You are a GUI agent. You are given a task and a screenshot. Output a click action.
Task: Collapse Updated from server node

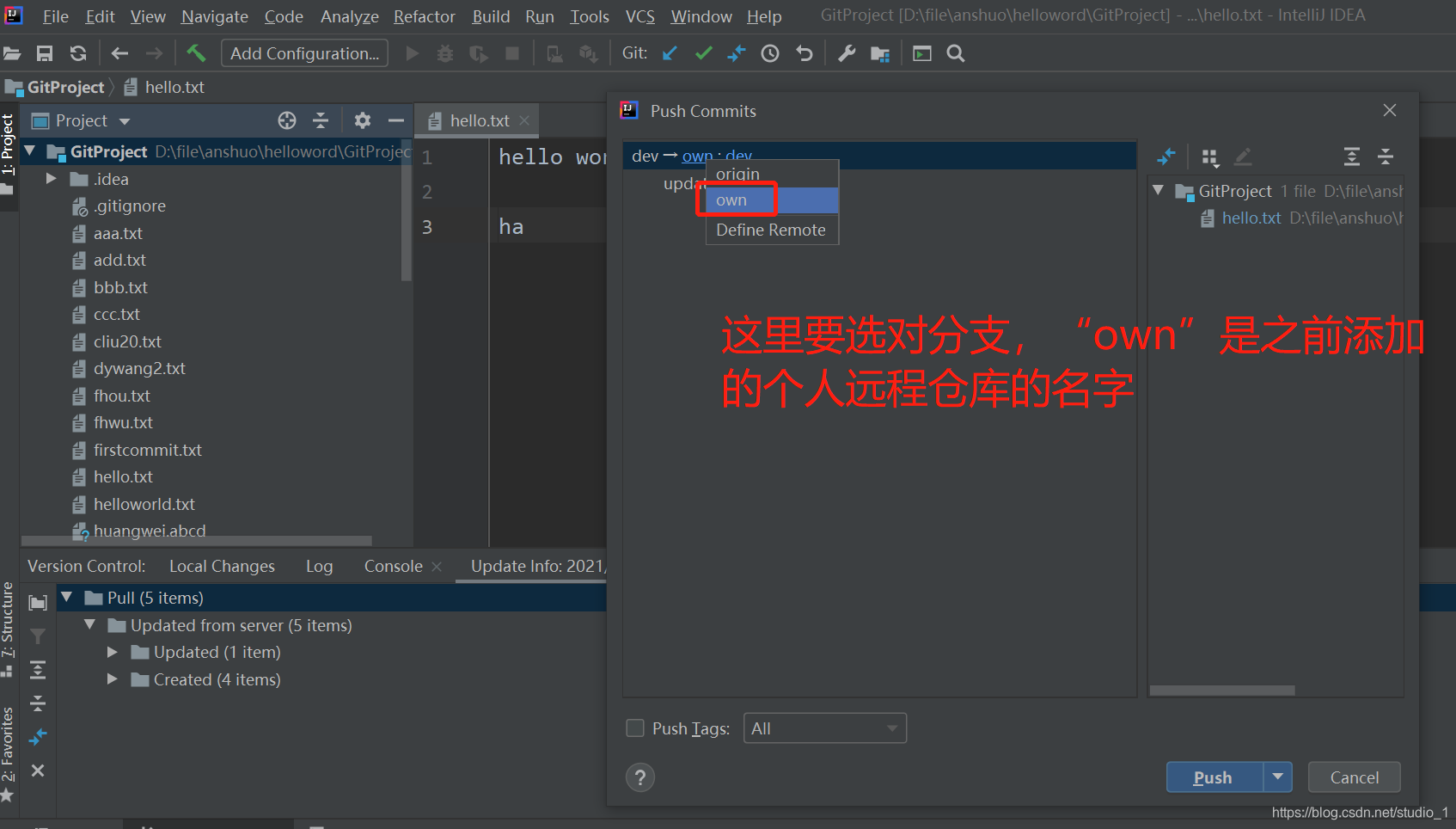(x=89, y=625)
